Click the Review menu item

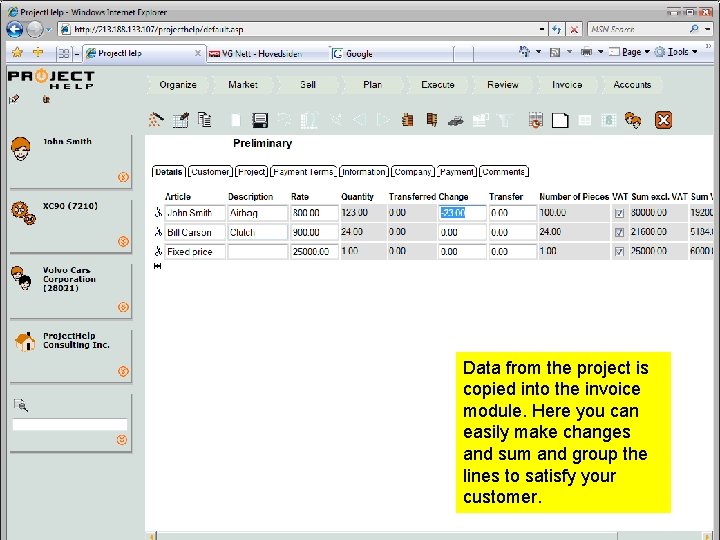503,84
